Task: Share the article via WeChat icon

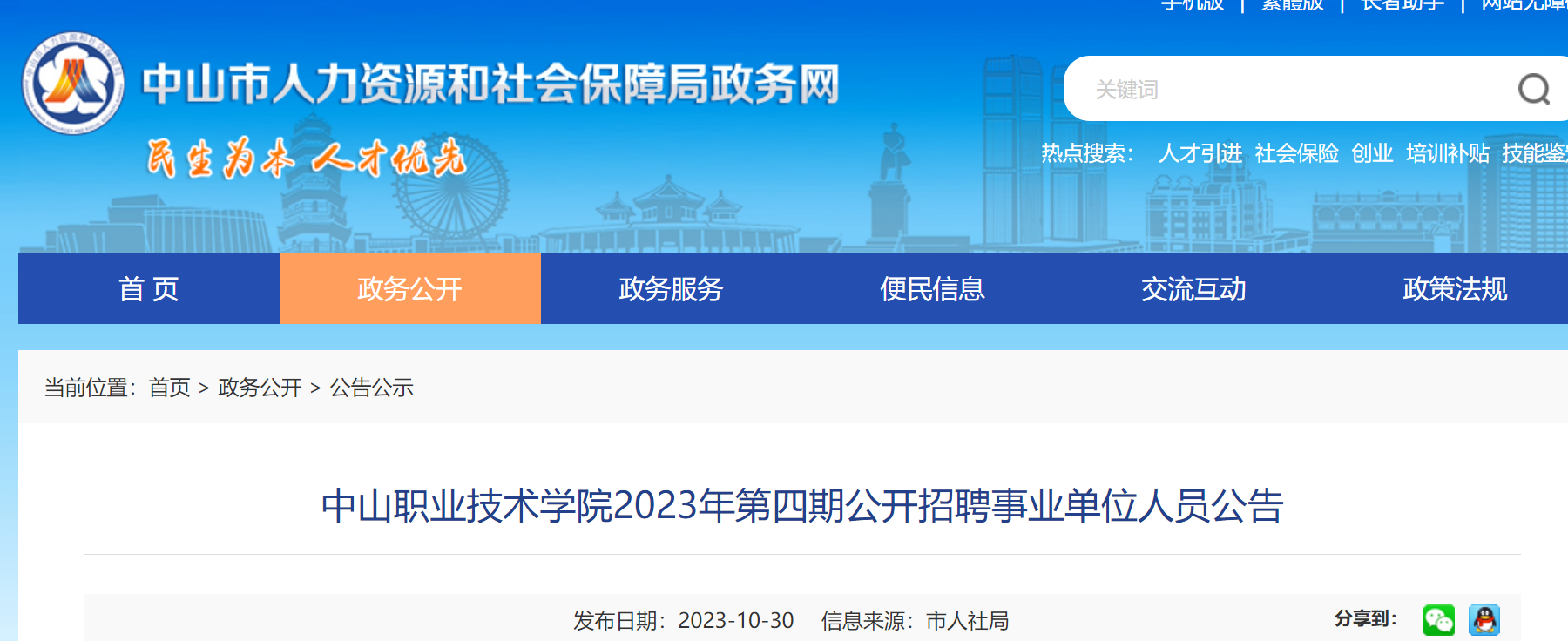Action: point(1438,620)
